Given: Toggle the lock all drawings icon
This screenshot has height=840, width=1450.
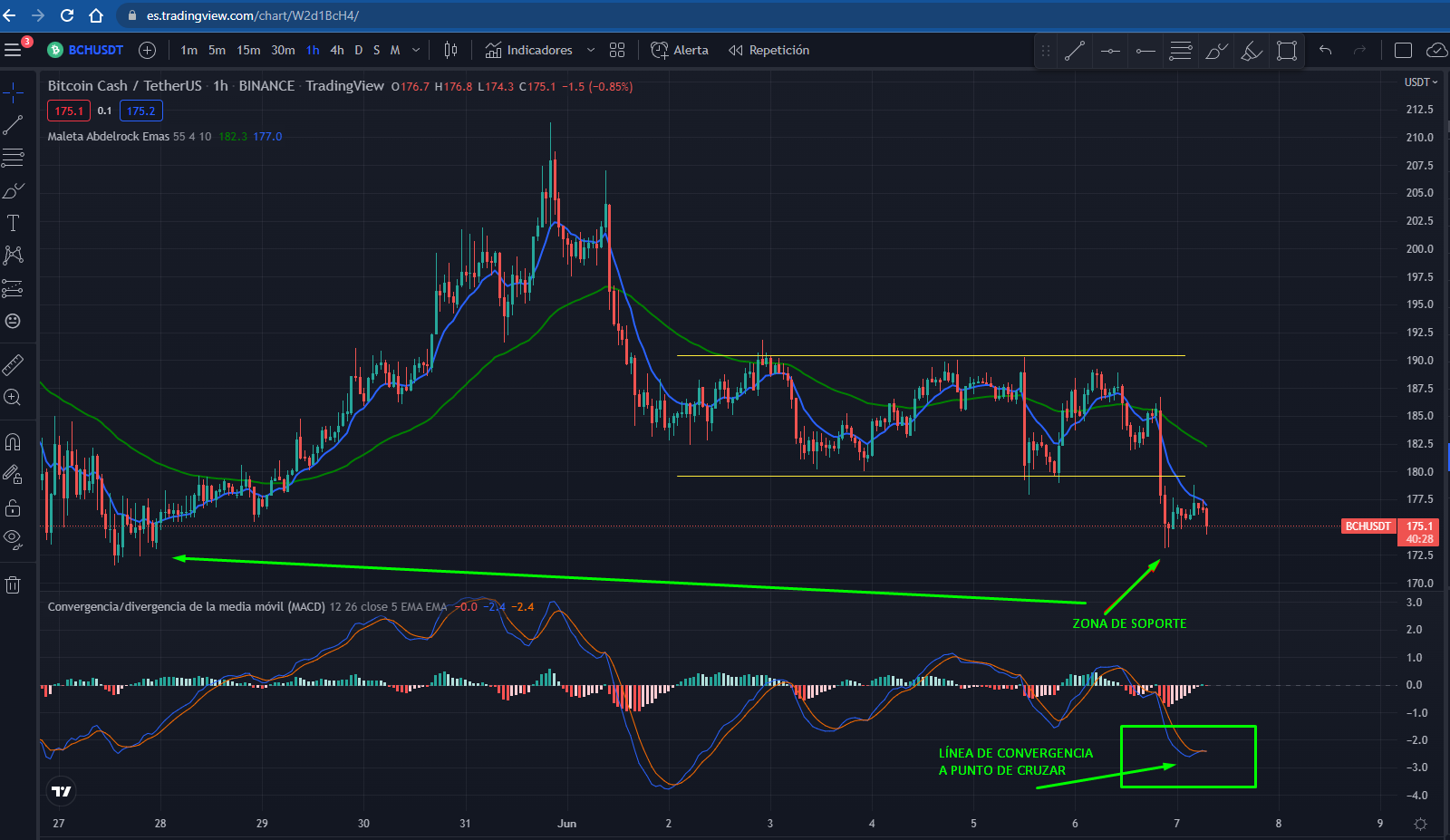Looking at the screenshot, I should pos(13,507).
